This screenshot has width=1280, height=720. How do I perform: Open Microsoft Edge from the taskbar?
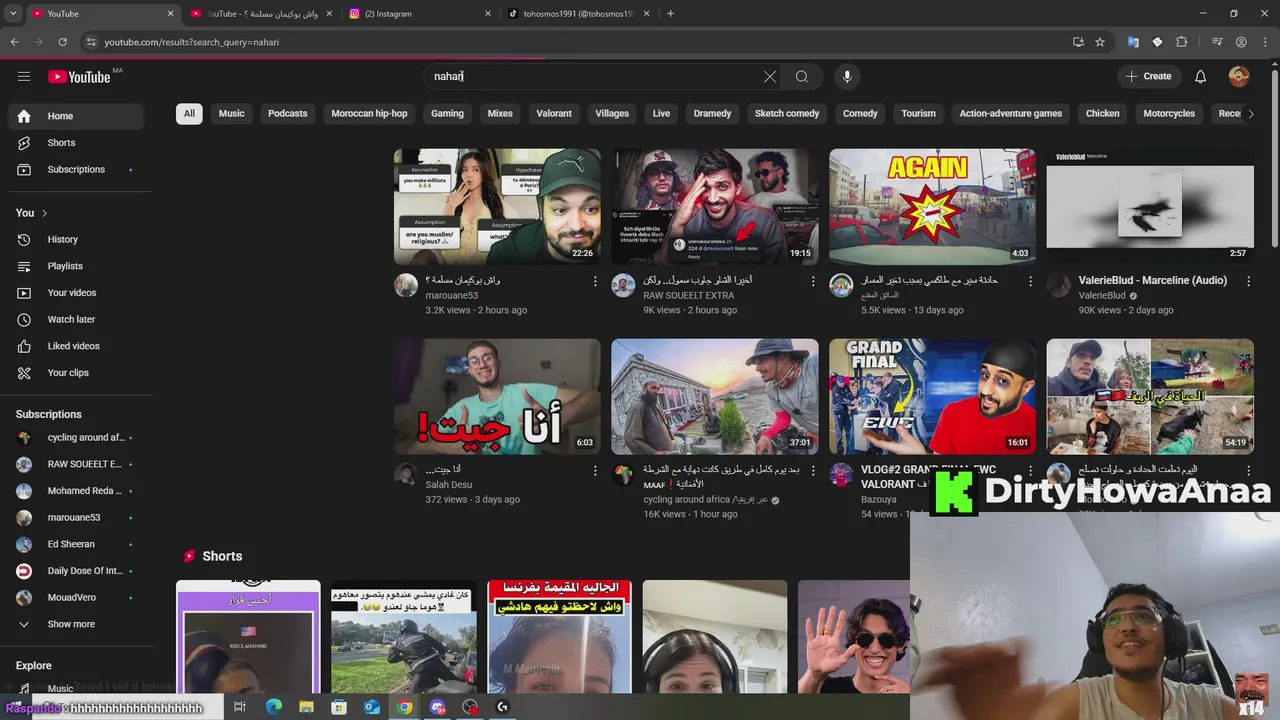point(274,707)
